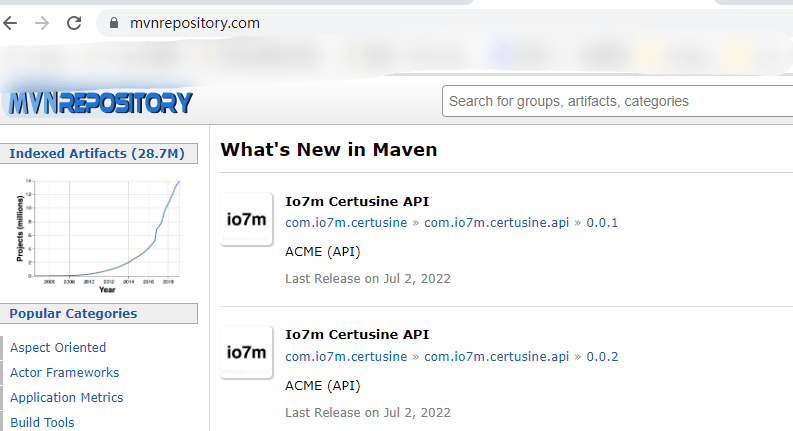The width and height of the screenshot is (793, 431).
Task: Open the Aspect Oriented category
Action: (x=58, y=348)
